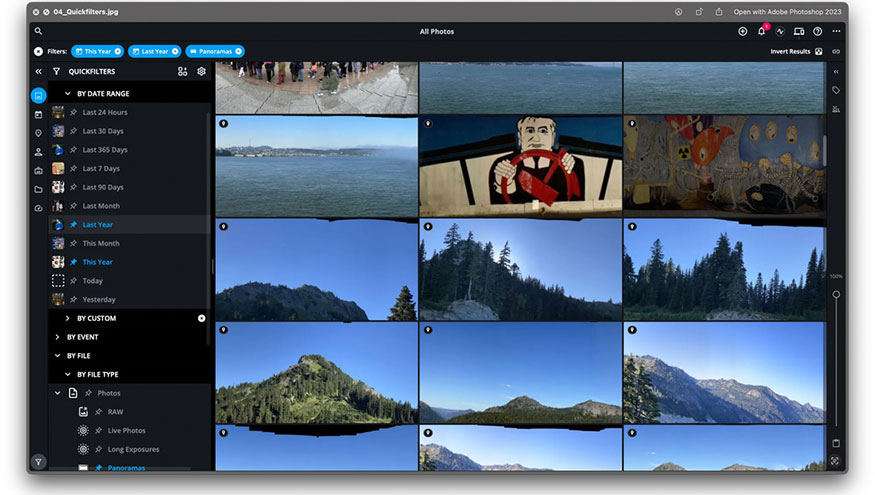Open the colorful fish mural photo

(724, 166)
